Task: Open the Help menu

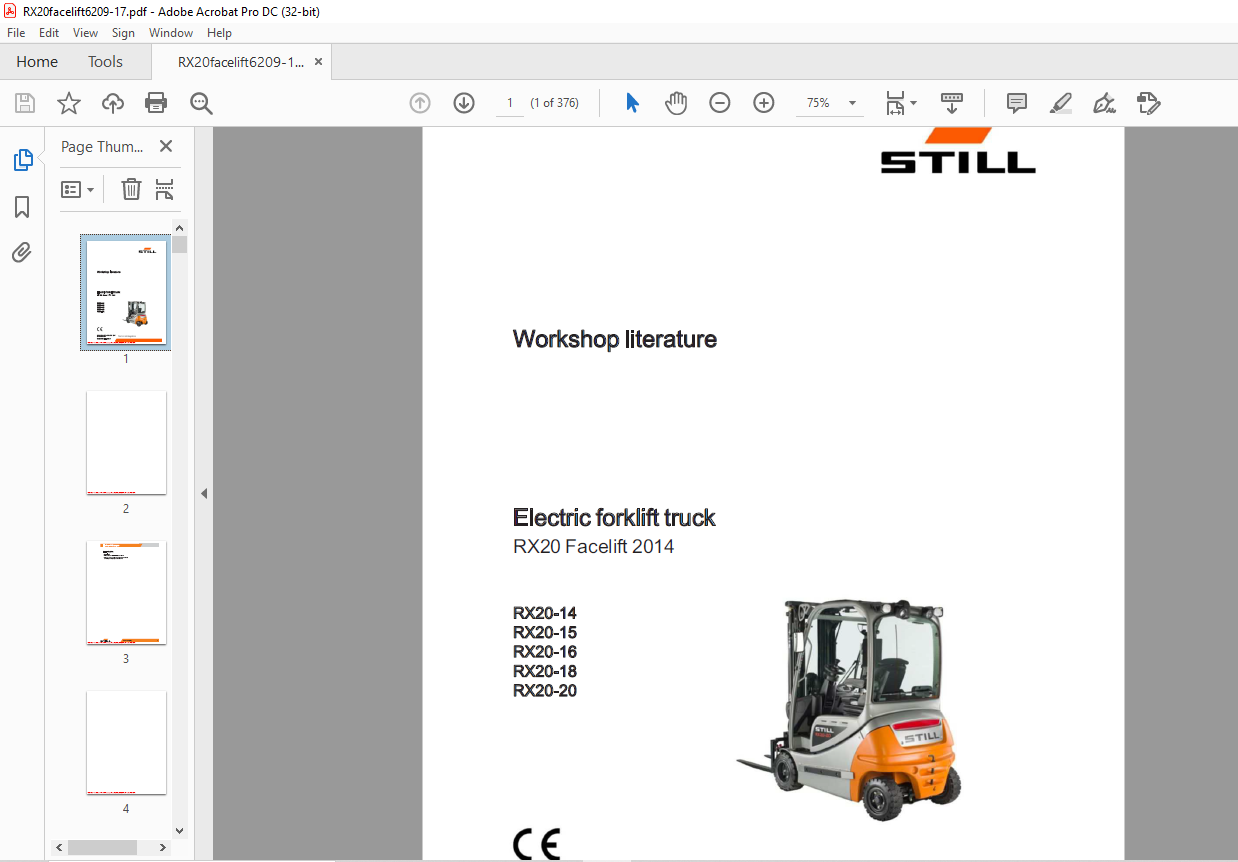Action: 219,33
